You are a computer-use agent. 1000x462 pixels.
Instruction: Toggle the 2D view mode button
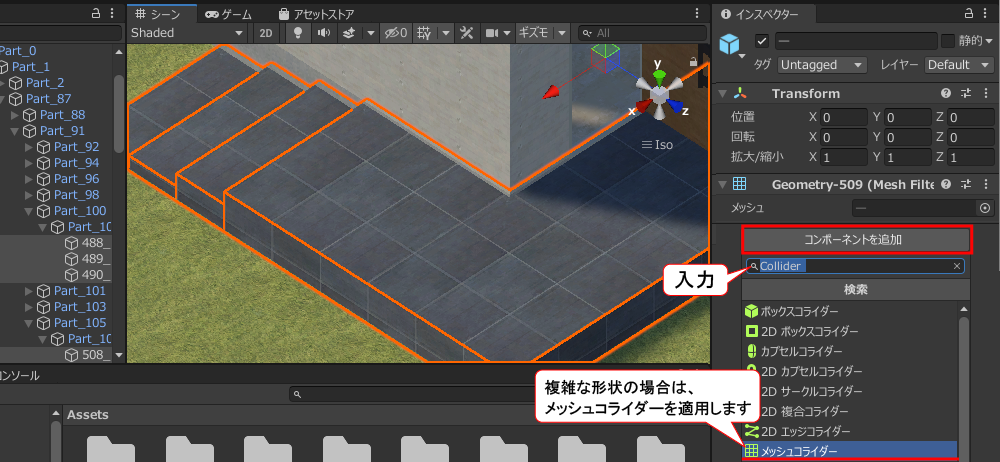[x=265, y=33]
